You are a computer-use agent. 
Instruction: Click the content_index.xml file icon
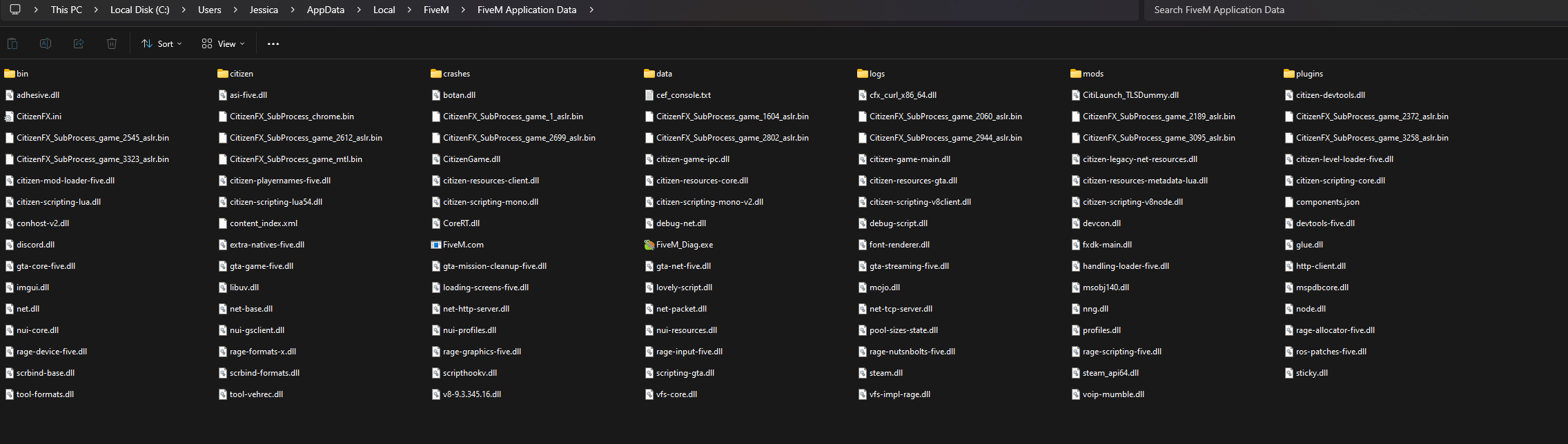coord(223,223)
